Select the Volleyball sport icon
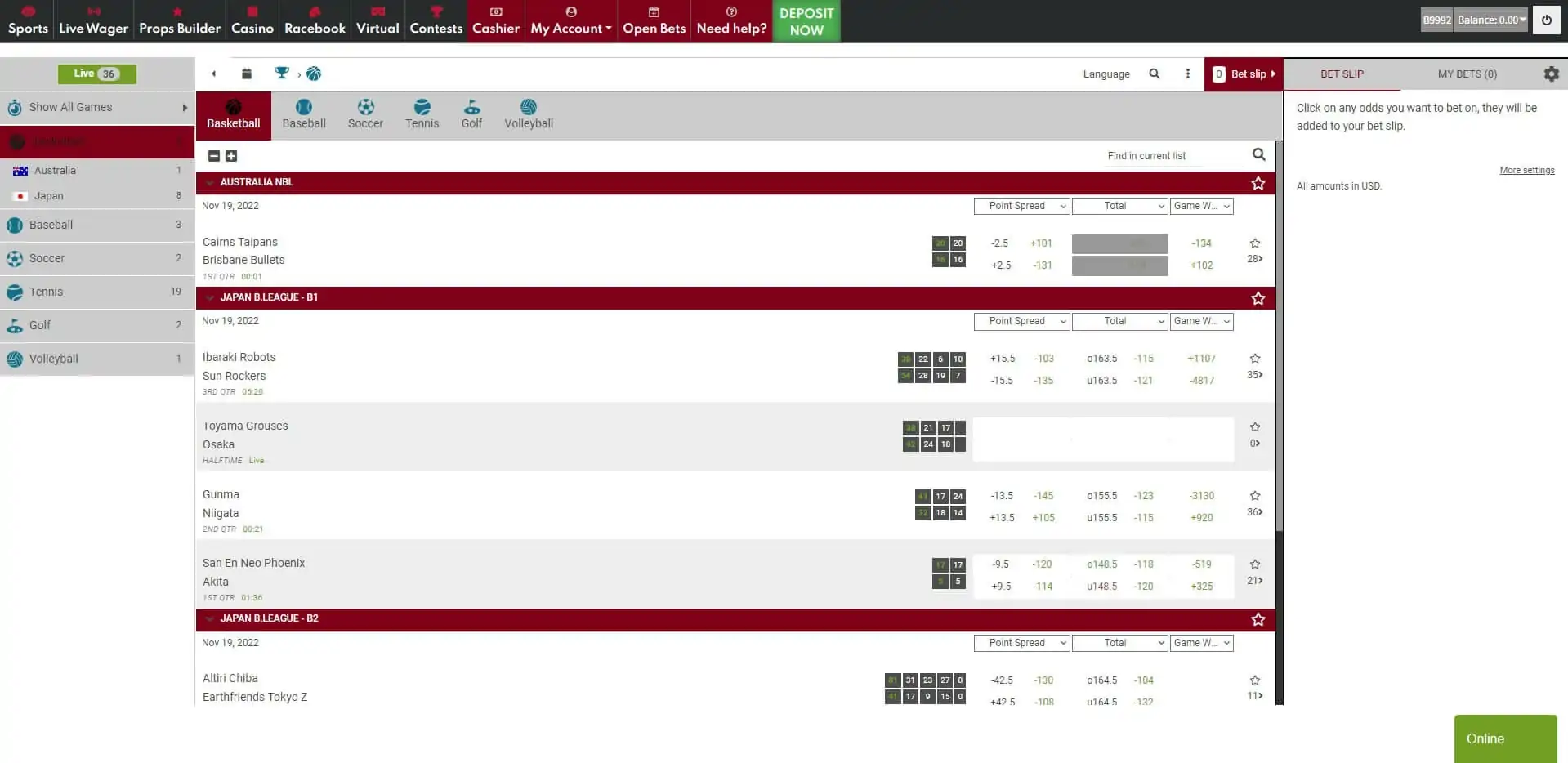The image size is (1568, 763). tap(528, 114)
